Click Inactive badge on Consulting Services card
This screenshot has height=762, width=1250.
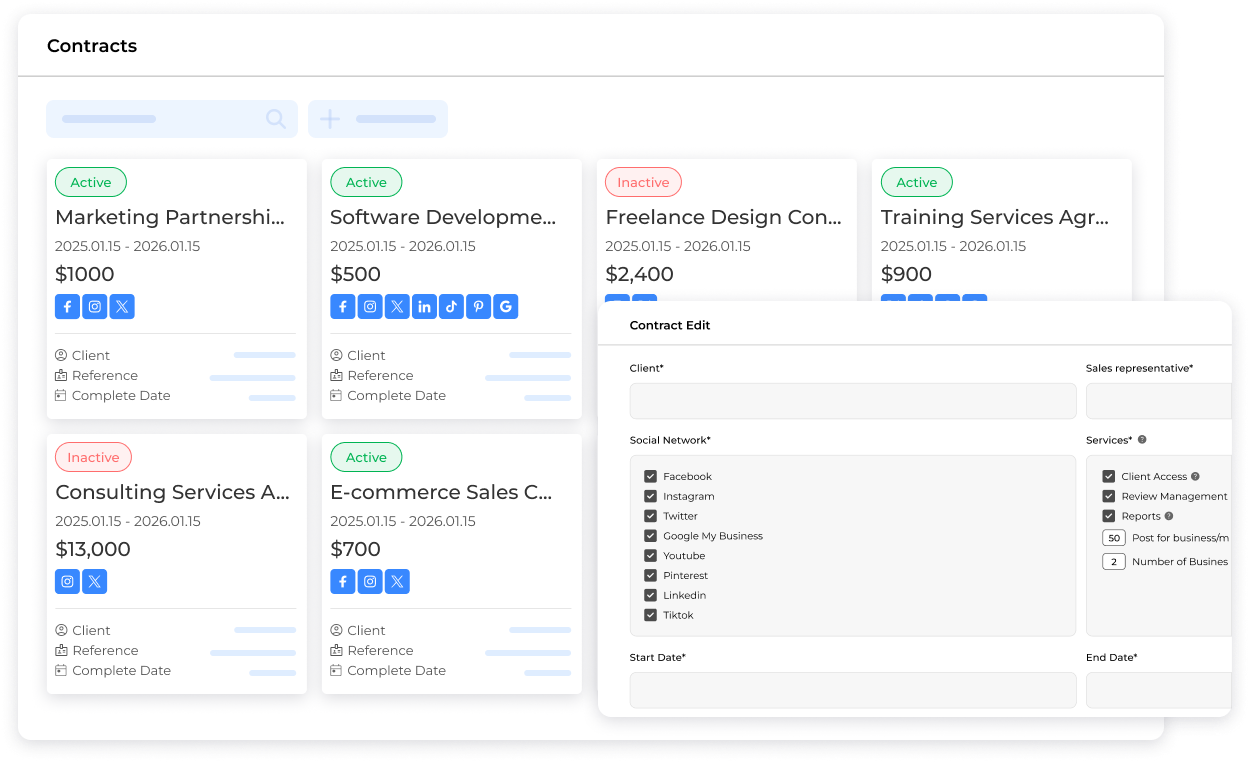tap(93, 457)
